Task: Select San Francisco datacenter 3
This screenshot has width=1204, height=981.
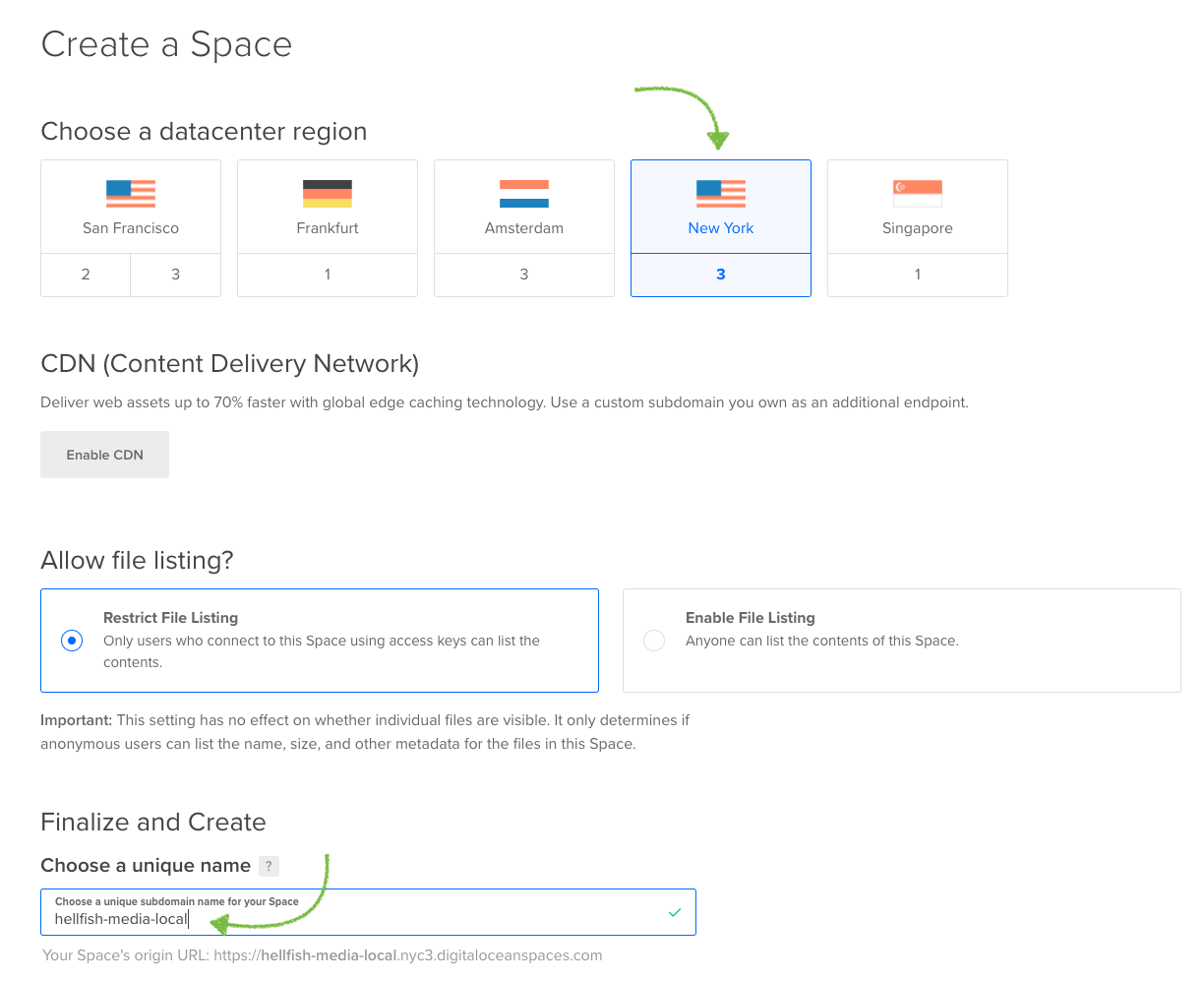Action: click(x=175, y=275)
